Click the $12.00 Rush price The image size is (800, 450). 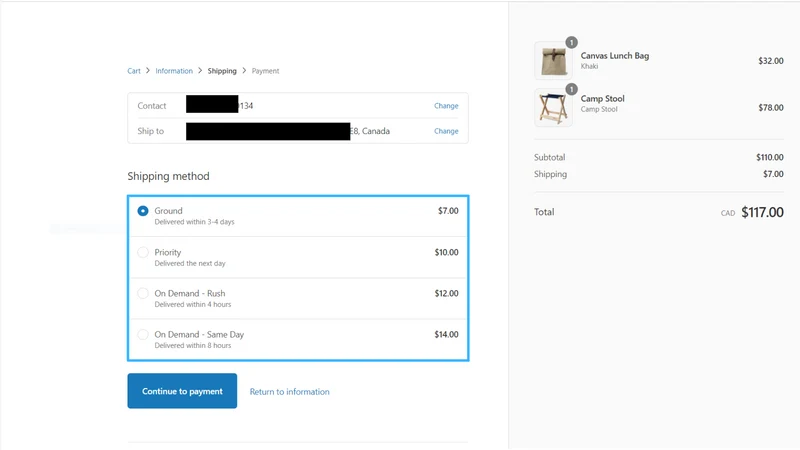[446, 293]
